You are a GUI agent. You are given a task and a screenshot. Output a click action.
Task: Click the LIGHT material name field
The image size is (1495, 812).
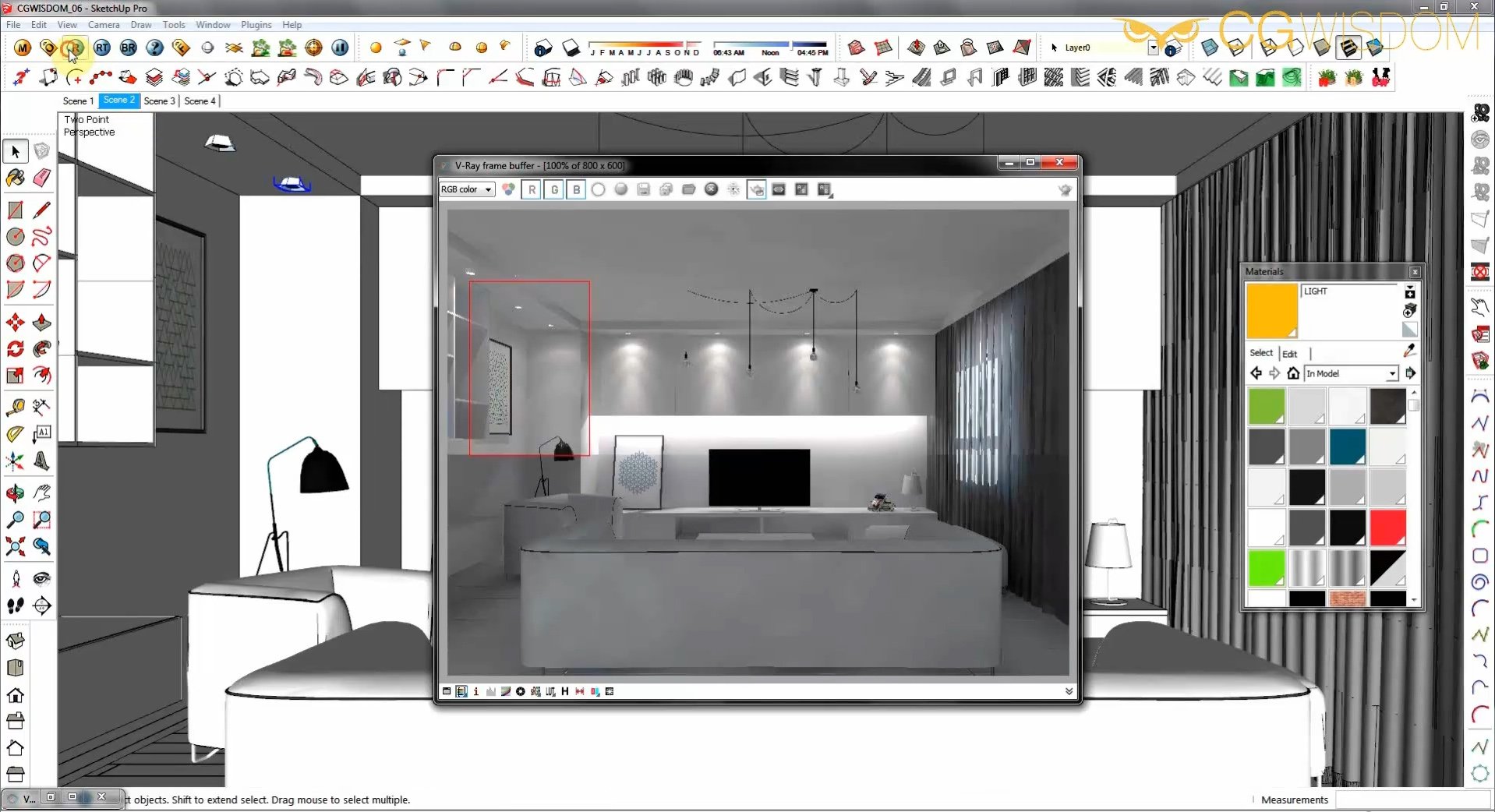(x=1349, y=291)
